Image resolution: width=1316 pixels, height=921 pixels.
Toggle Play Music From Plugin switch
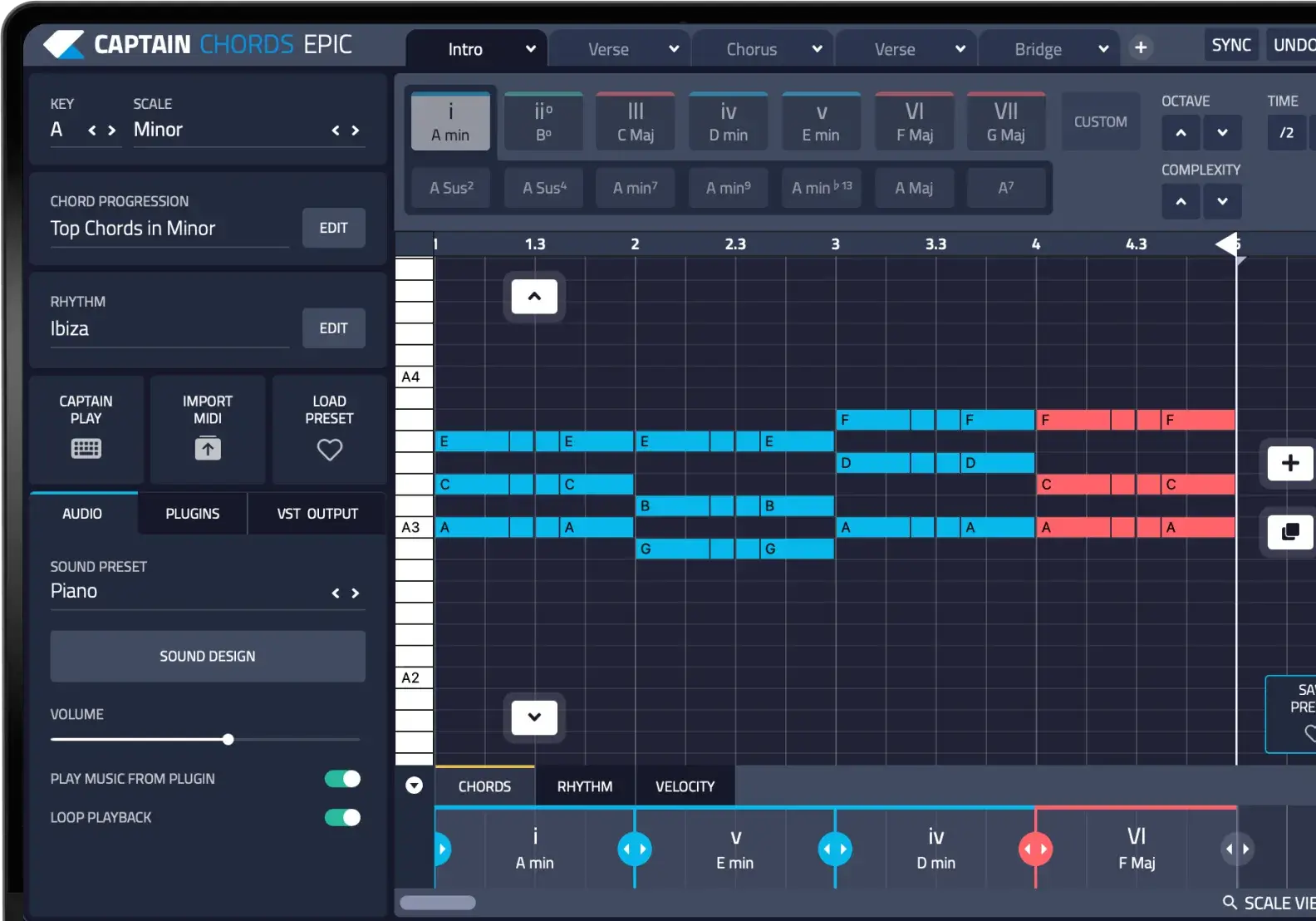coord(342,779)
